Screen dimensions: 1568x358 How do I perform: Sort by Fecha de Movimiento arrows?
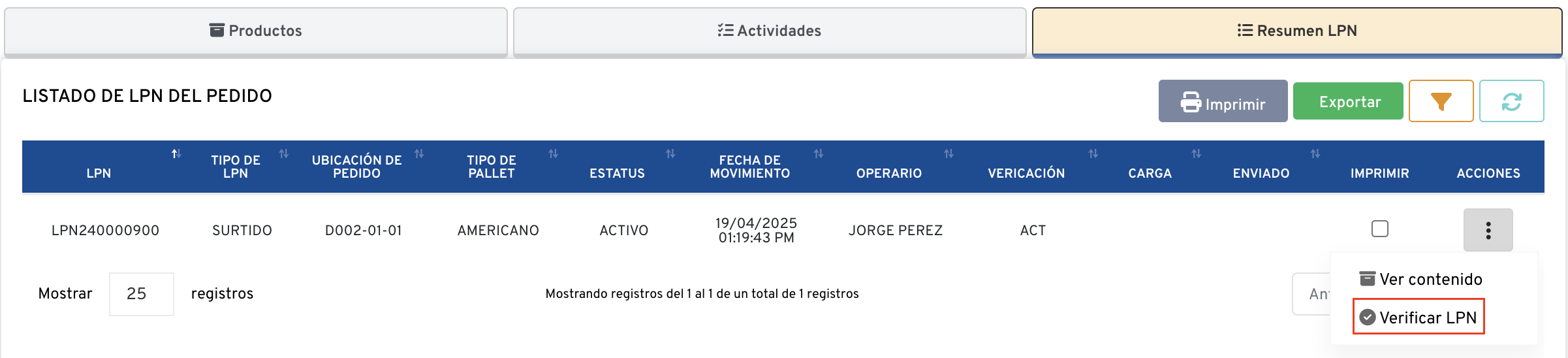[819, 154]
